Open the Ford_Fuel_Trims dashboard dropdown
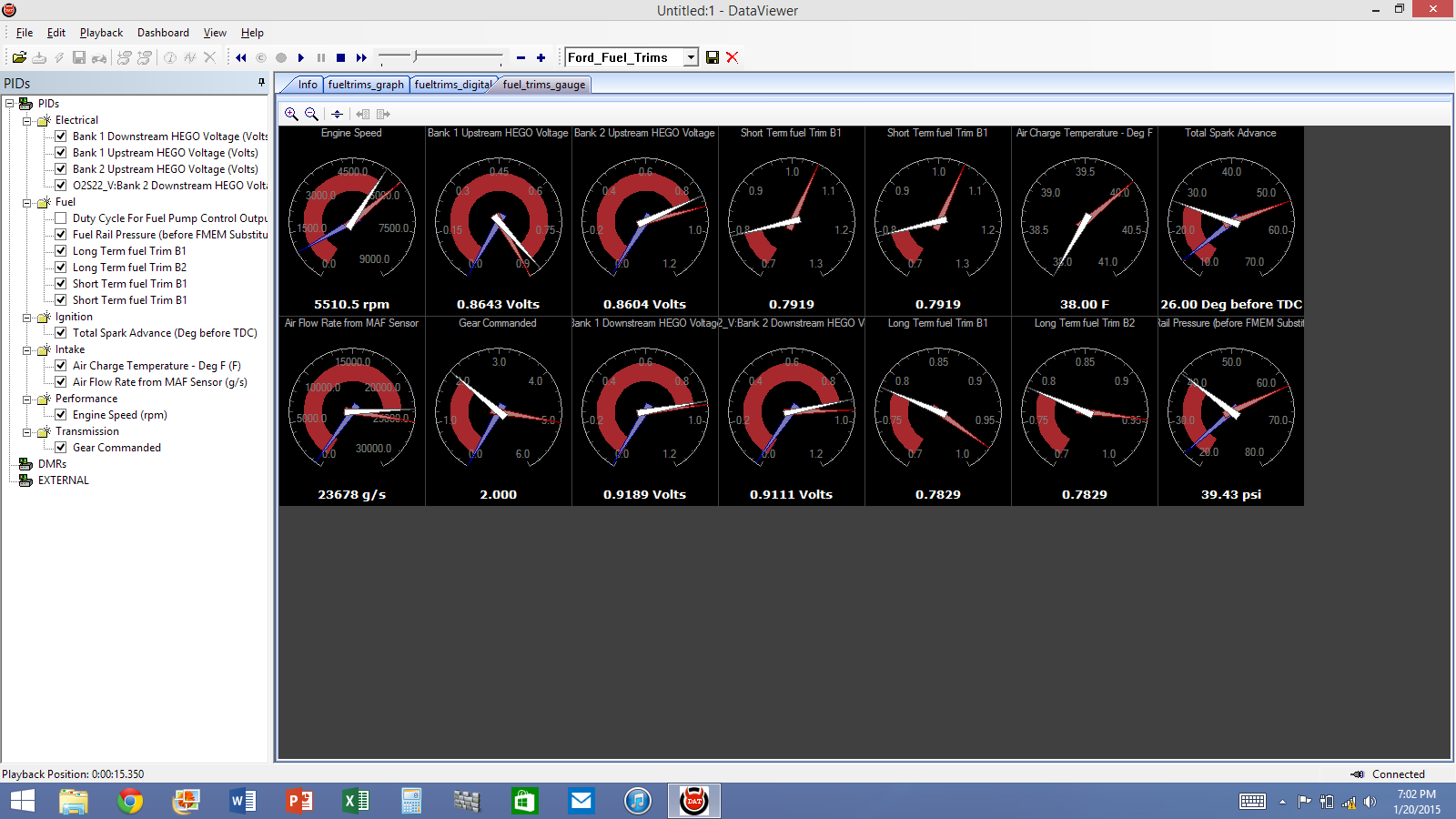This screenshot has height=819, width=1456. click(x=691, y=57)
